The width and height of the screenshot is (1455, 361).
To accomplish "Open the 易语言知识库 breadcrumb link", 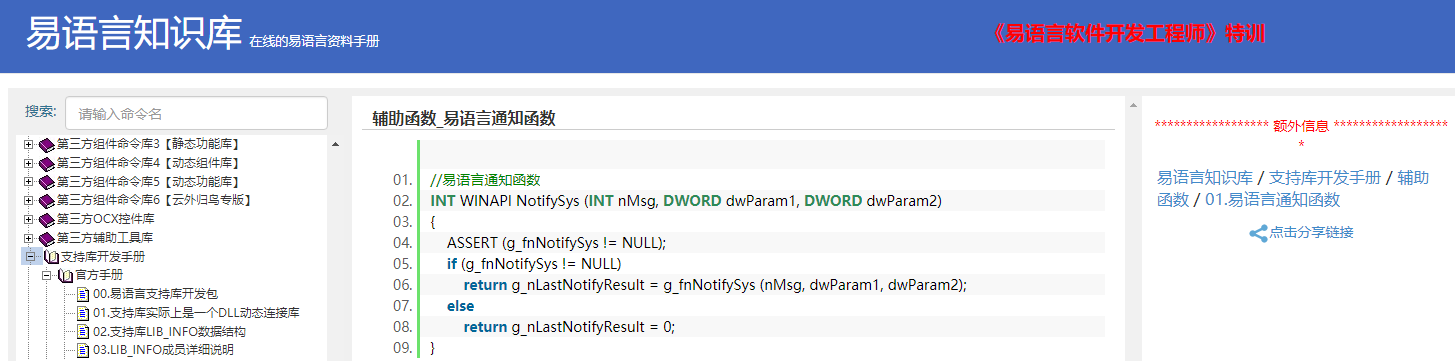I will 1205,178.
